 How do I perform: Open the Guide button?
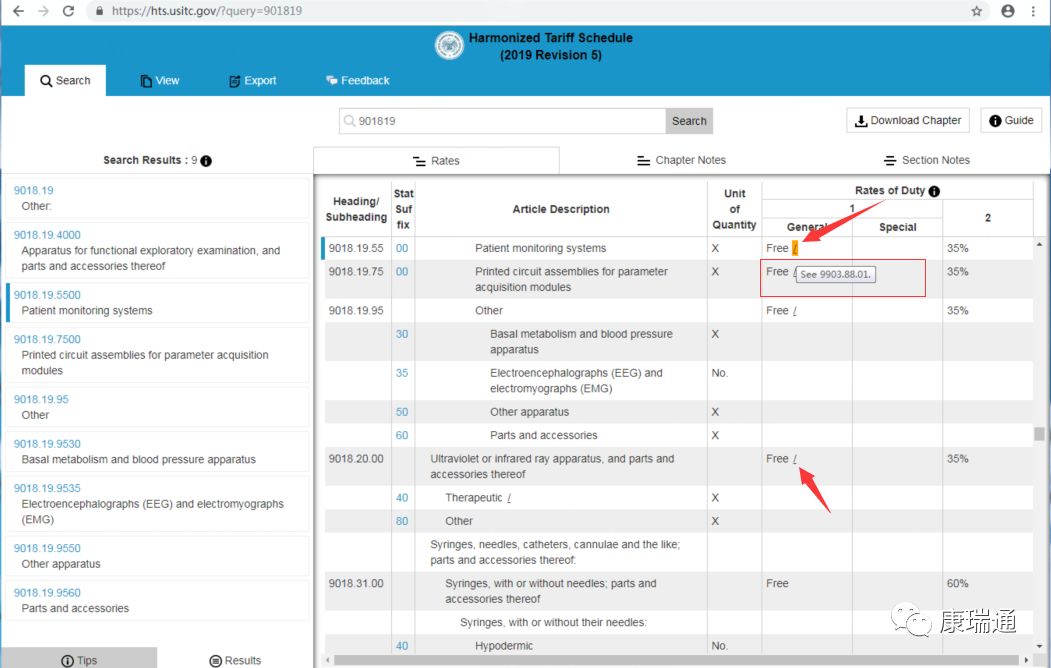point(1011,121)
